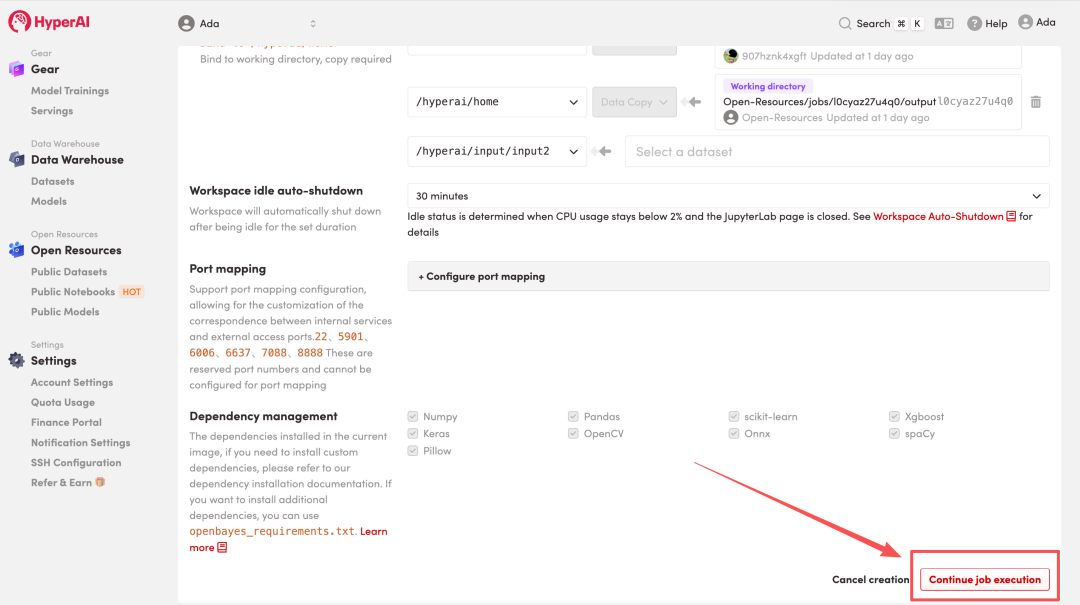Viewport: 1080px width, 605px height.
Task: Click the Search box in header
Action: (881, 23)
